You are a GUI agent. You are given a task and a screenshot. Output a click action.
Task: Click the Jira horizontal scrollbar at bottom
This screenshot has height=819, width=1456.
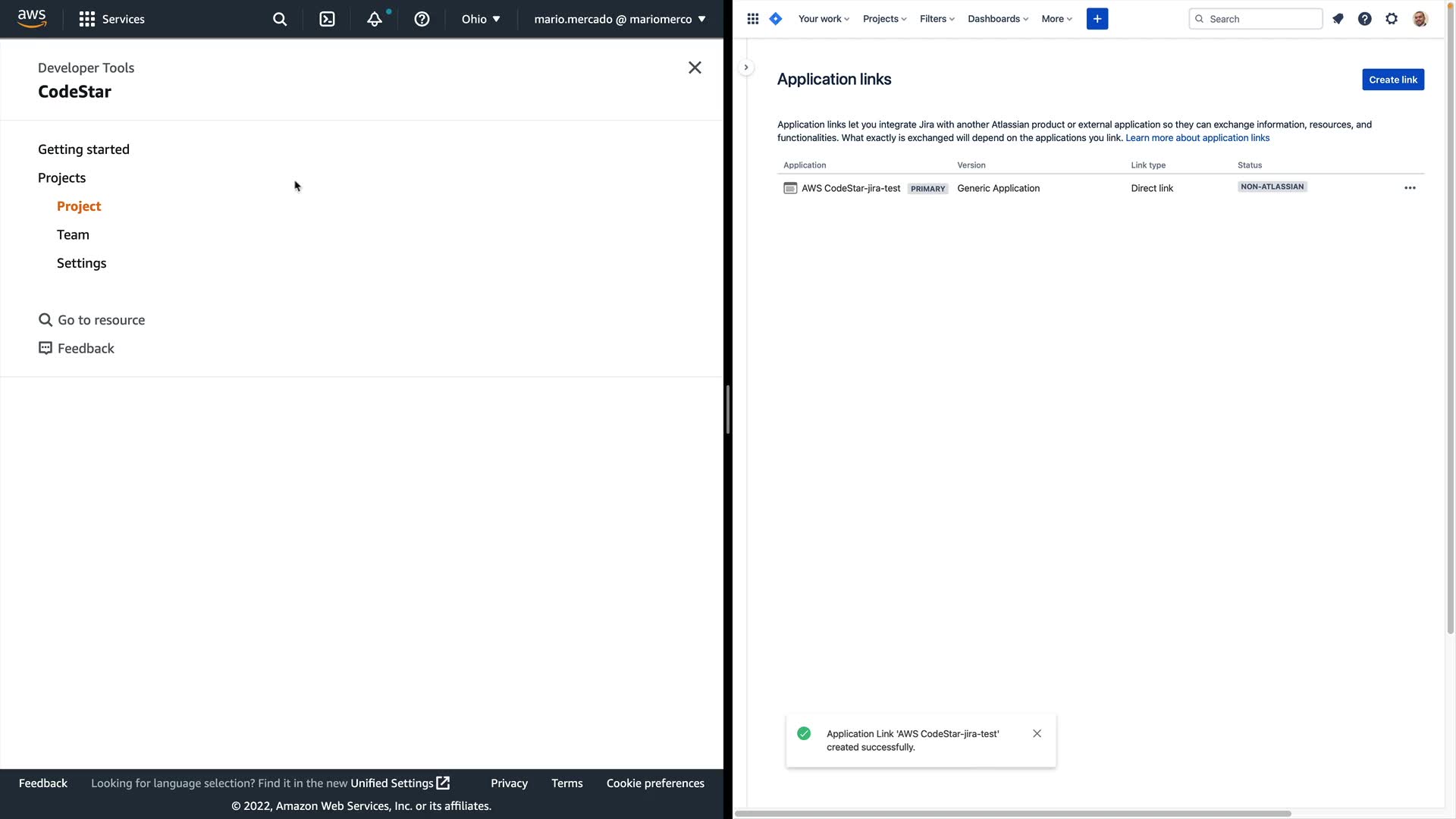pos(1012,814)
